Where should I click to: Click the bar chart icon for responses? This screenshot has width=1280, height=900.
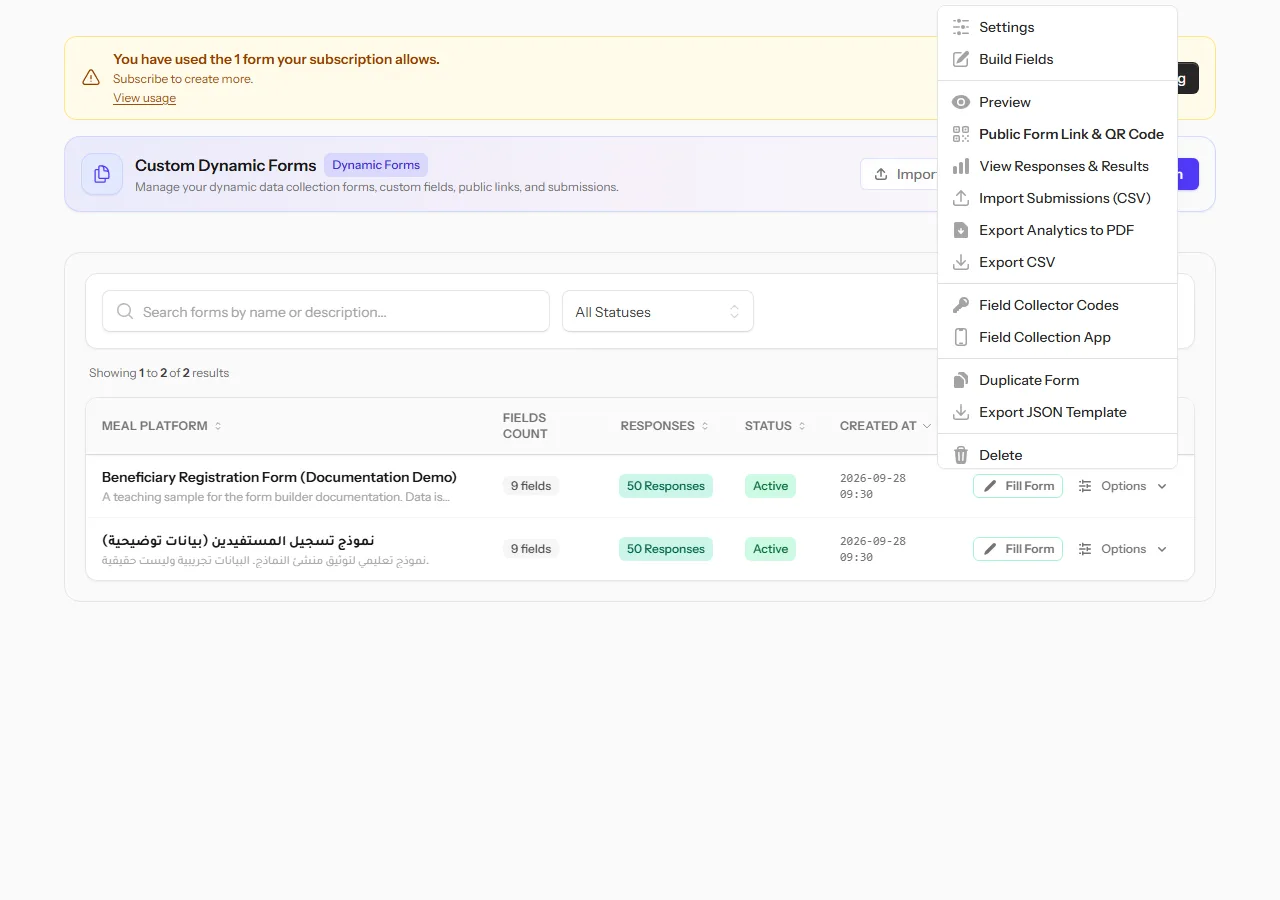click(x=961, y=166)
